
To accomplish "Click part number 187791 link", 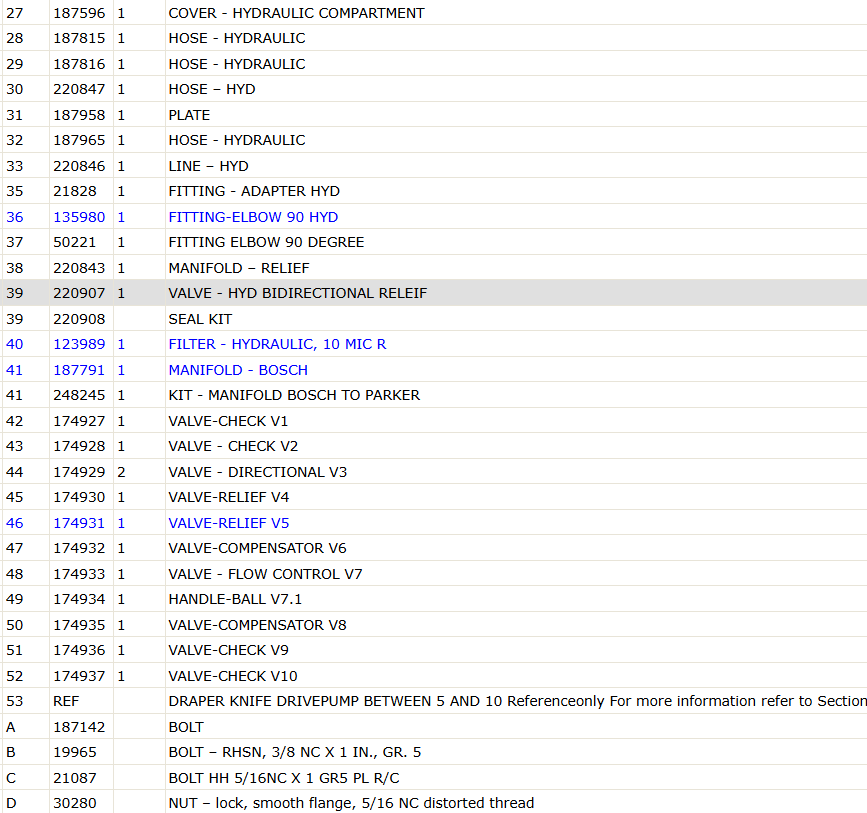I will tap(79, 370).
